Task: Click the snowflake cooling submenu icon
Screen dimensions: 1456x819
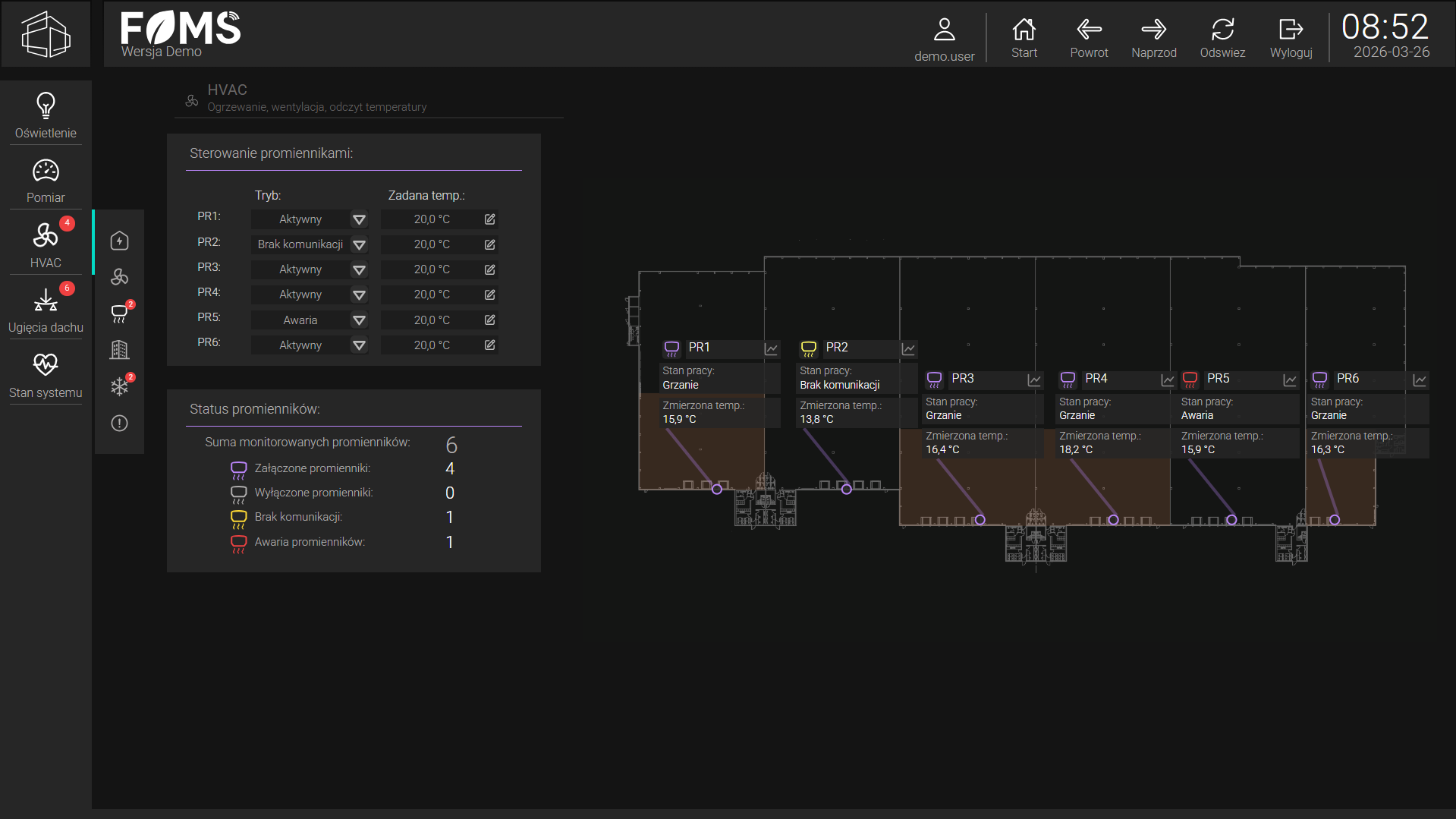Action: click(x=119, y=386)
